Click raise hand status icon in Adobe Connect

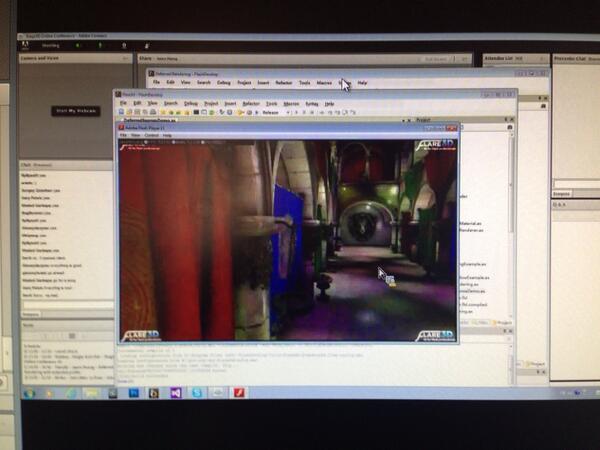[x=147, y=46]
